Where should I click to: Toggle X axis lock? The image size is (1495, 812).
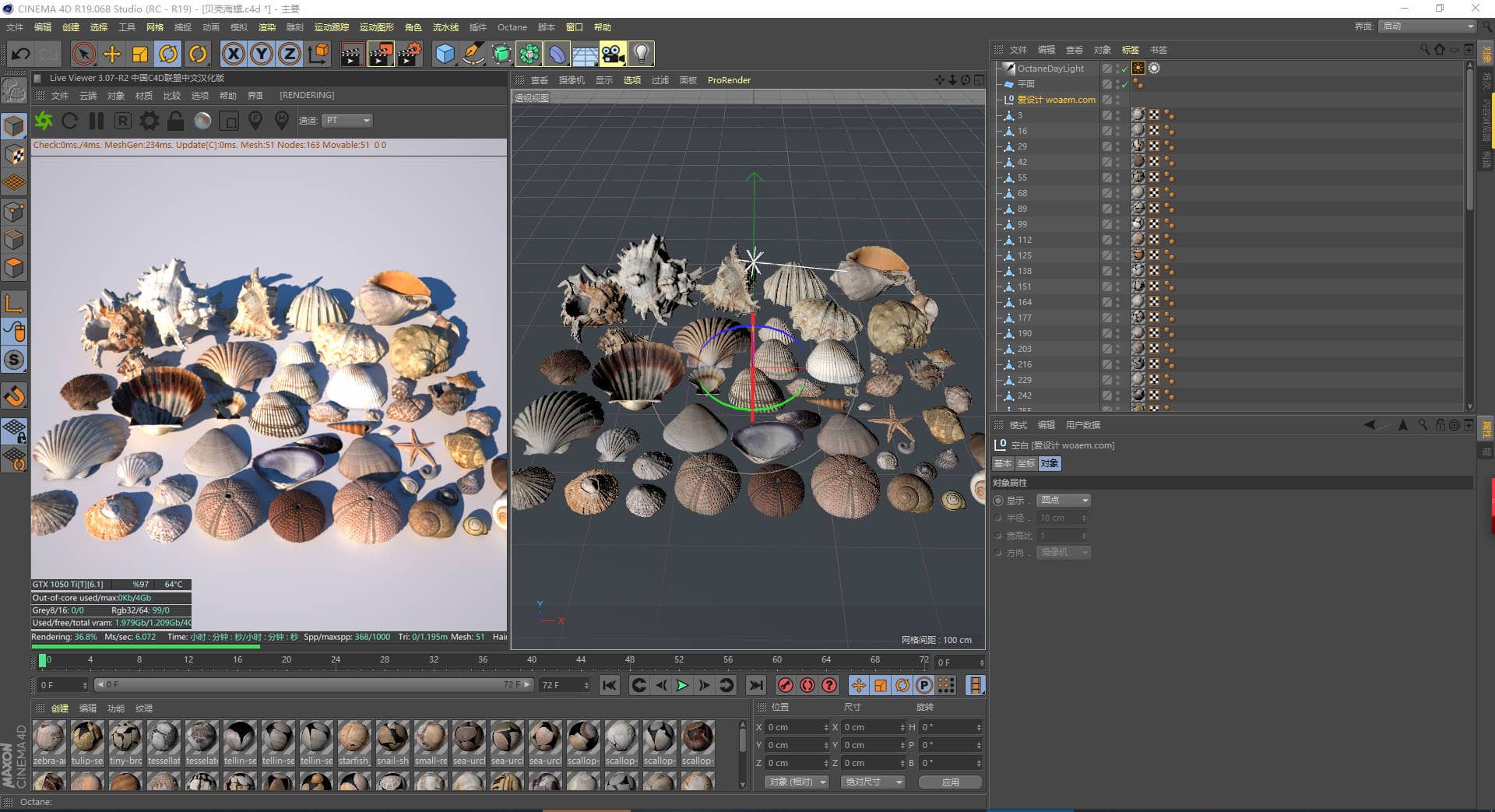click(234, 54)
